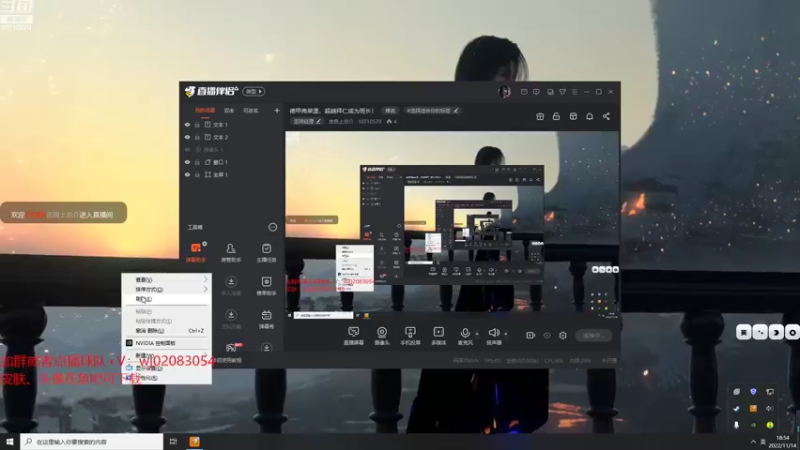Toggle lock on the 文本 1 layer
Screen dimensions: 800x450
pyautogui.click(x=197, y=124)
